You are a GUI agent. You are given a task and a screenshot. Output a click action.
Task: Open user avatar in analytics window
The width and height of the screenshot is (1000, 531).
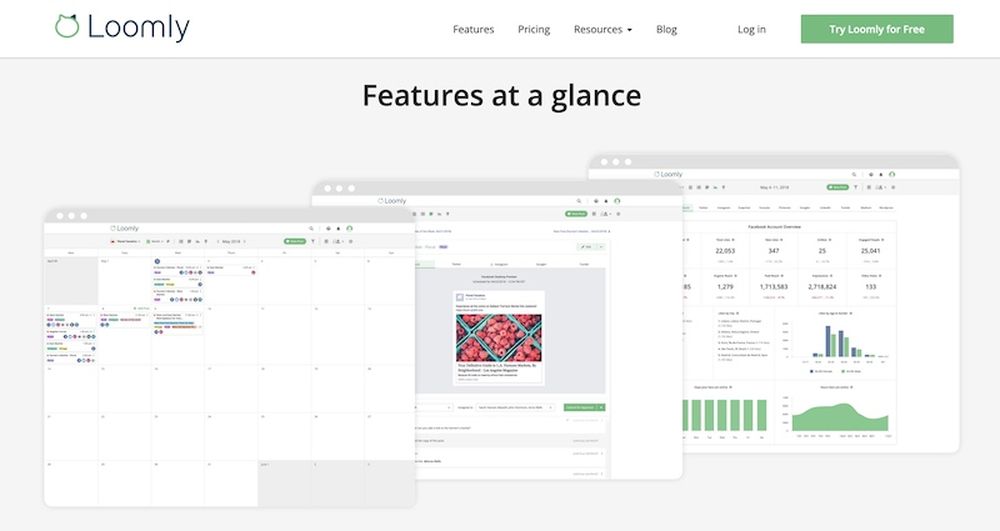[892, 174]
